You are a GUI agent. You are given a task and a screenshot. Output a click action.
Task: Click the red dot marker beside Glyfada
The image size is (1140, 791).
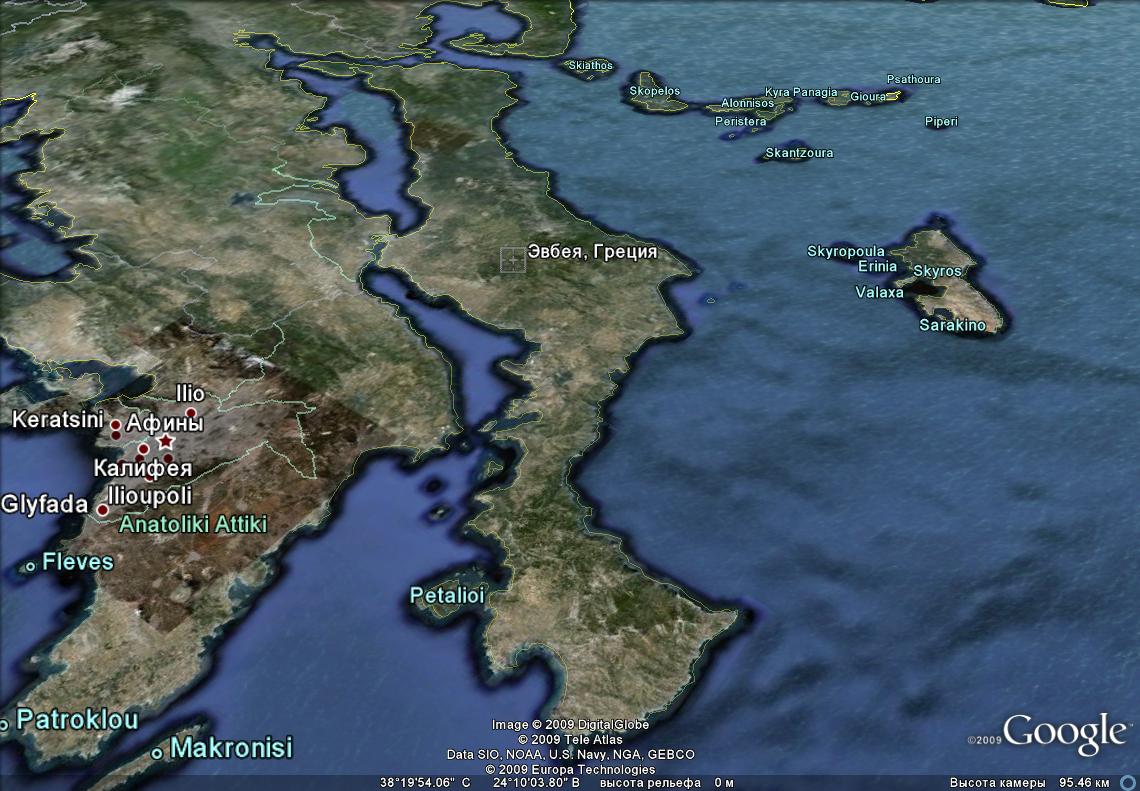point(102,510)
